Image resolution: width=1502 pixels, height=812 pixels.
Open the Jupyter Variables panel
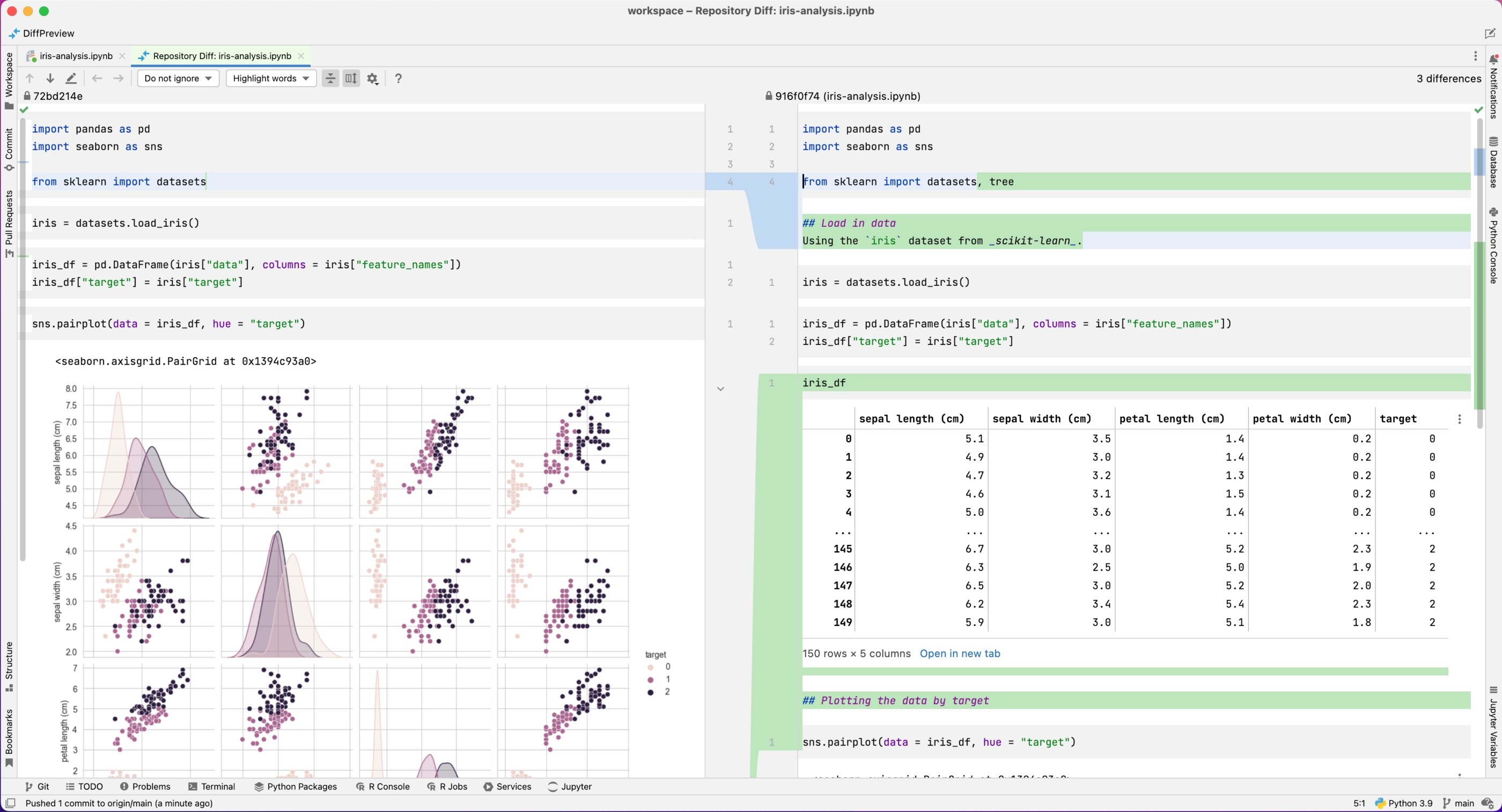point(1494,730)
